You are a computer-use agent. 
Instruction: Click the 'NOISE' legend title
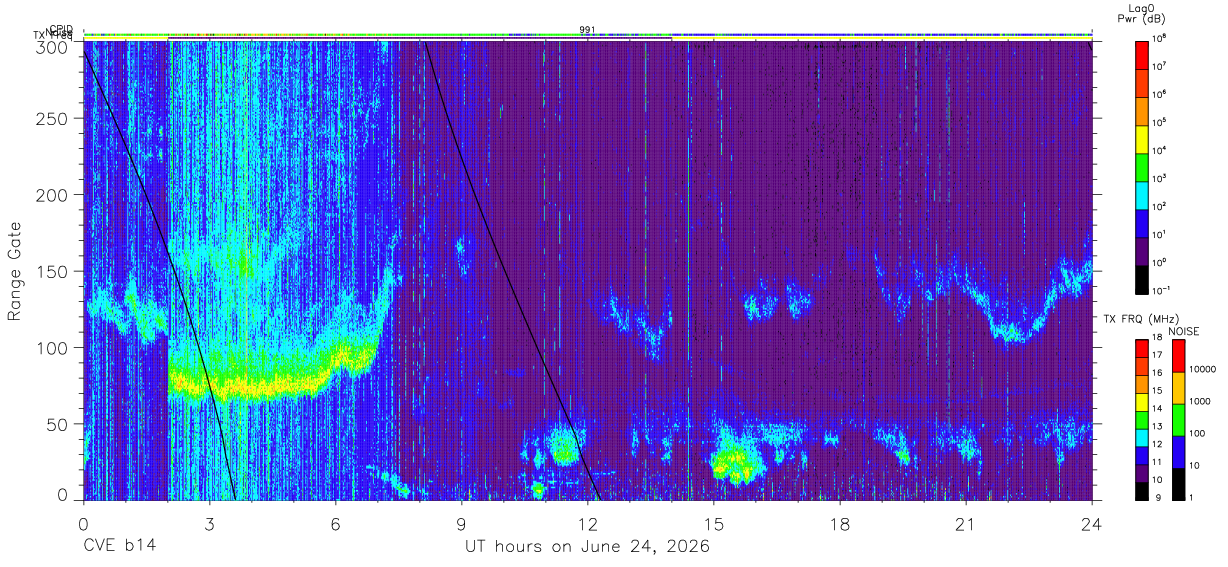tap(1184, 330)
